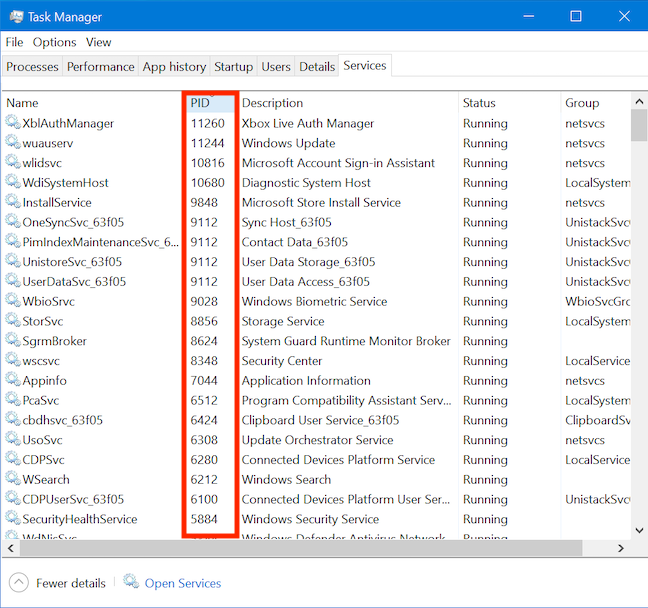The width and height of the screenshot is (648, 608).
Task: Click the wlidsvc service gear icon
Action: click(13, 162)
